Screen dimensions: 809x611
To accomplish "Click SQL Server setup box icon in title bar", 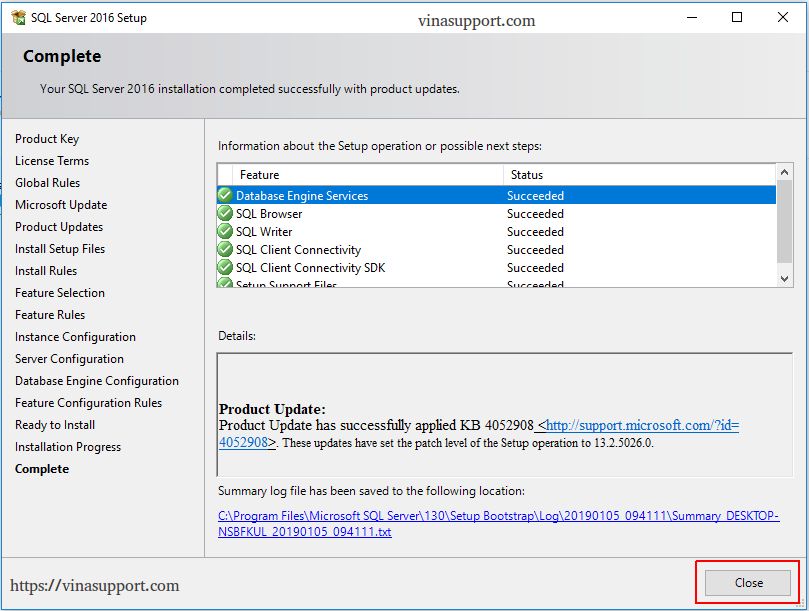I will (19, 18).
